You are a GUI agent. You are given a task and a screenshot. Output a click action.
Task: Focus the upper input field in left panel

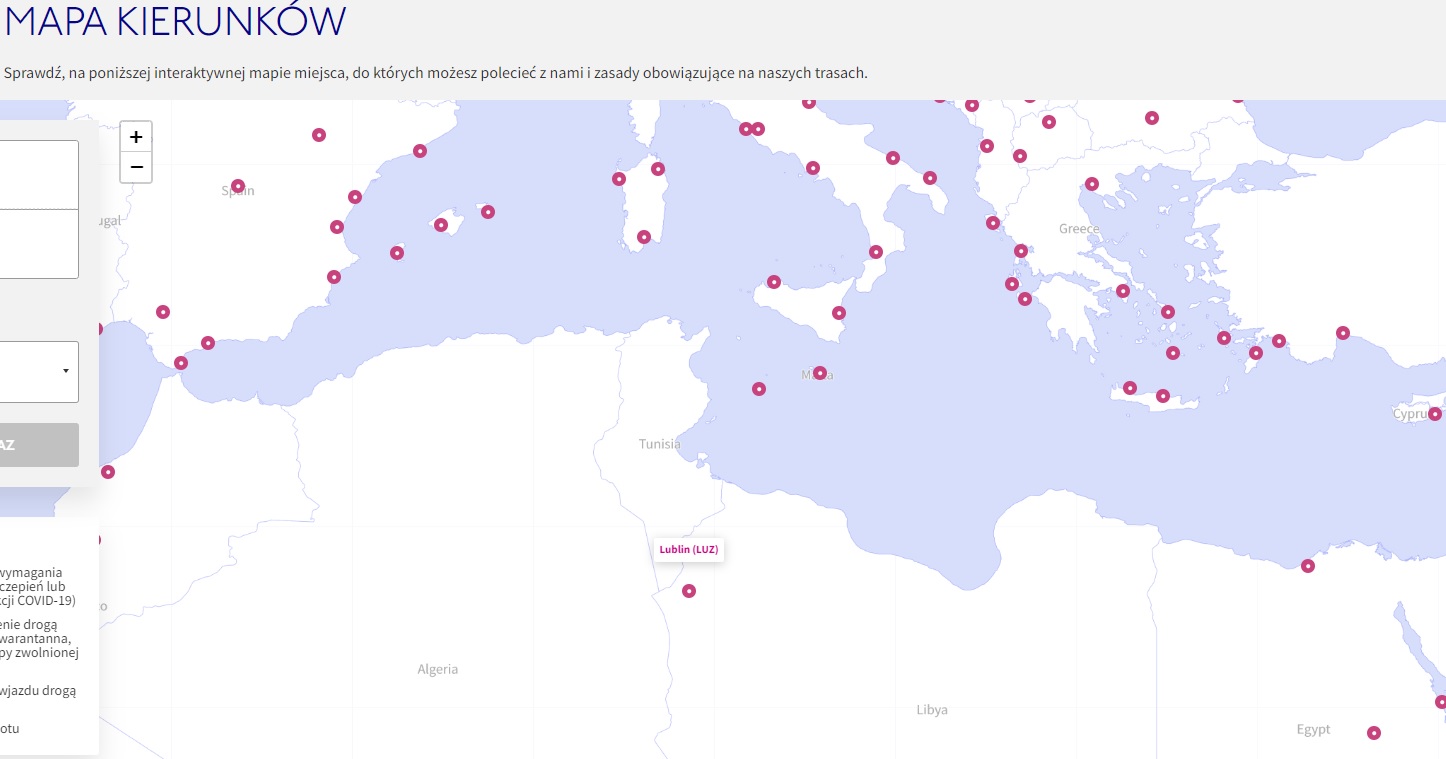(39, 174)
